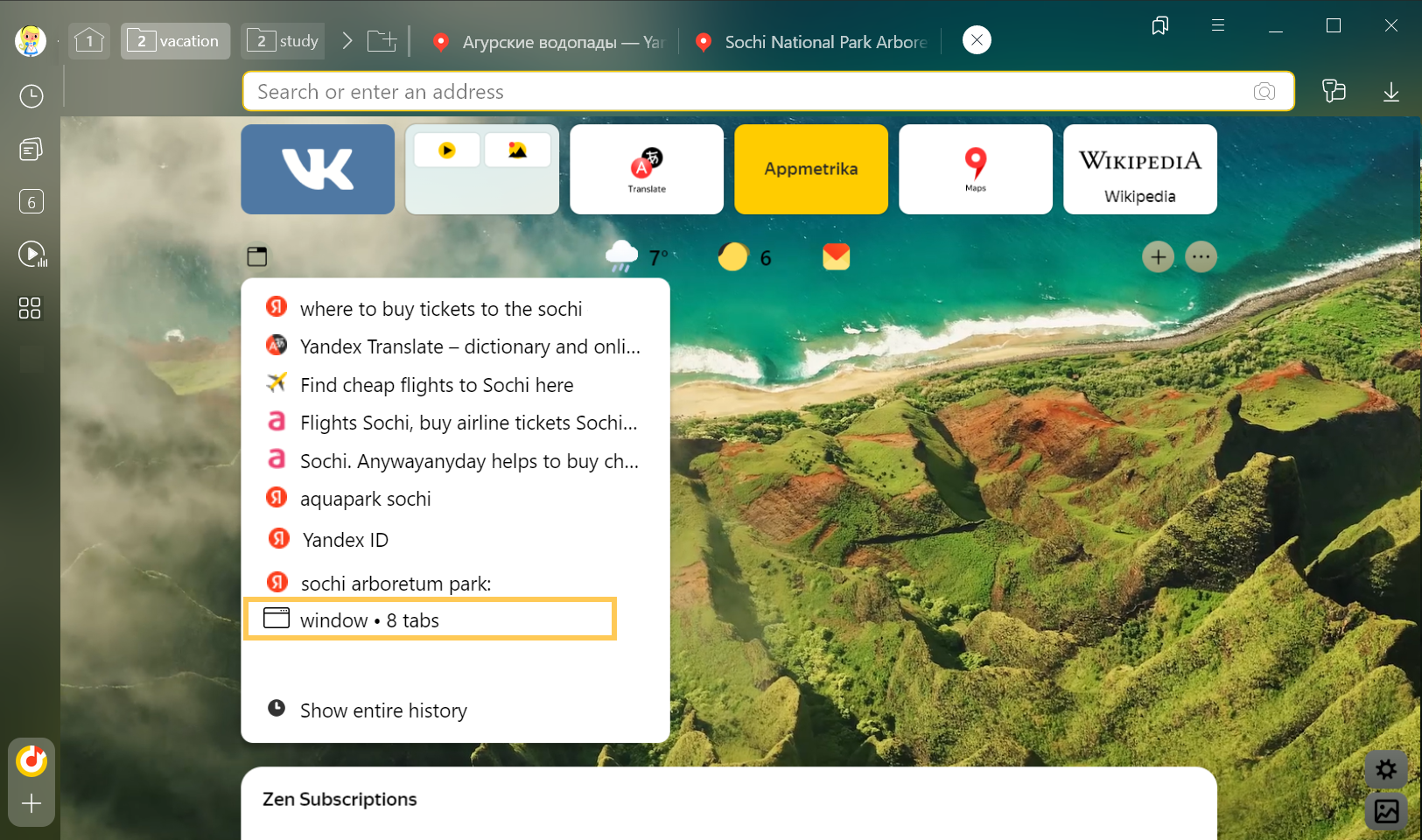This screenshot has width=1422, height=840.
Task: Select the vacation tab group
Action: 175,41
